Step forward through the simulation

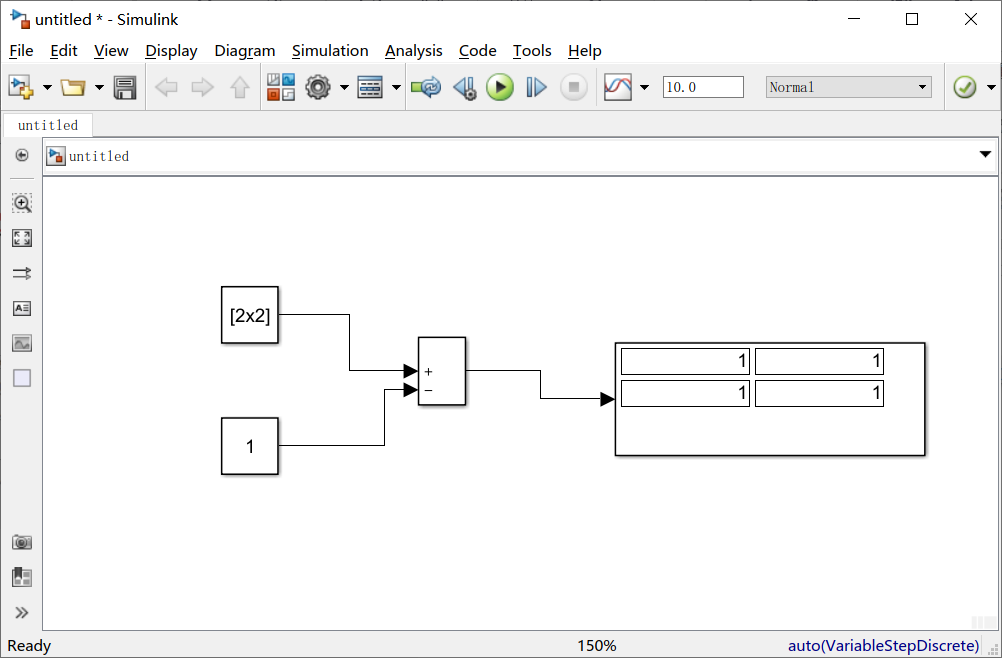coord(536,87)
